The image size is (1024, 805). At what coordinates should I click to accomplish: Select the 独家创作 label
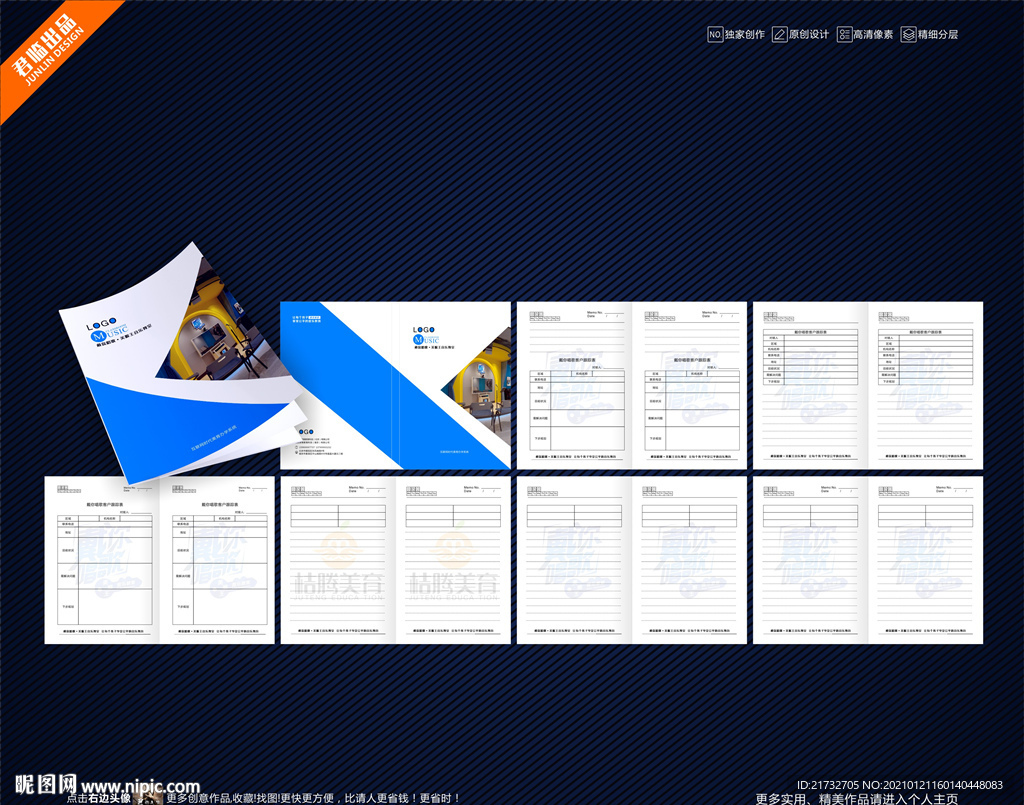pyautogui.click(x=745, y=34)
